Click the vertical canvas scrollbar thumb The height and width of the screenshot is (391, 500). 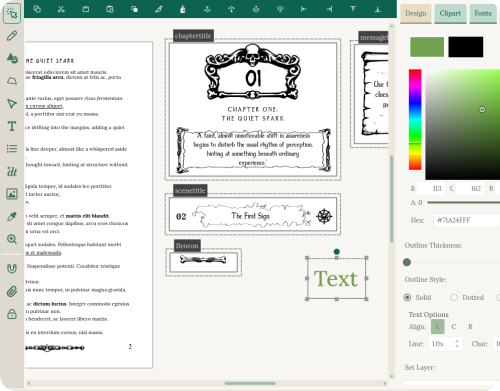pos(392,199)
